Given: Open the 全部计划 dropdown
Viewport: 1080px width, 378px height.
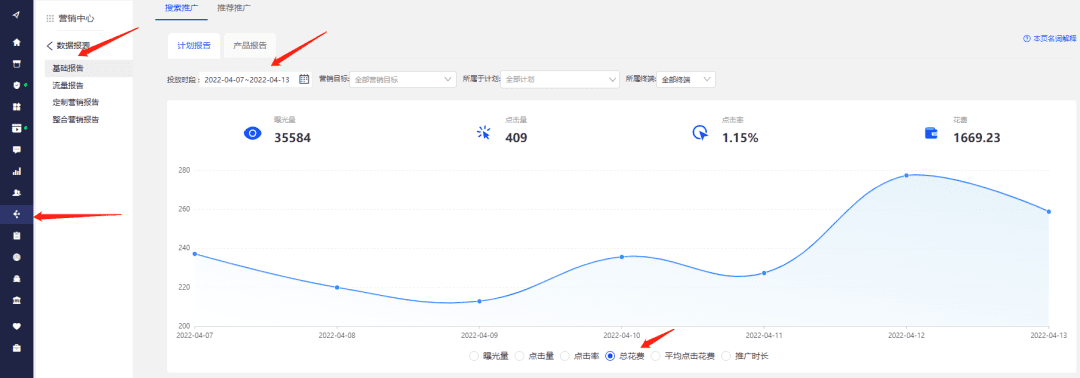Looking at the screenshot, I should point(560,79).
